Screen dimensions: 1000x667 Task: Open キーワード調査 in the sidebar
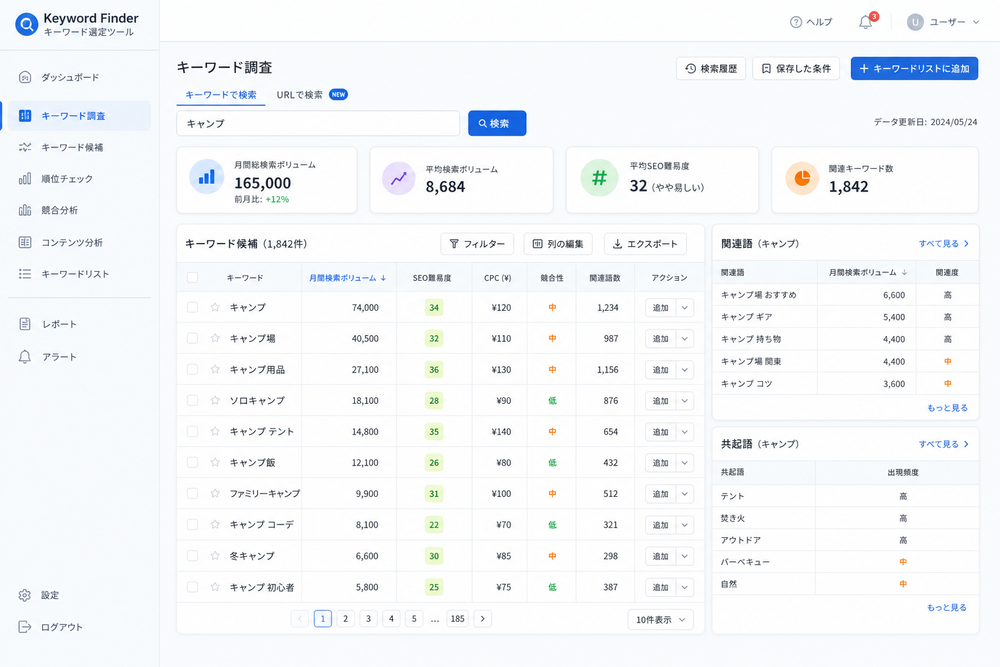click(77, 115)
